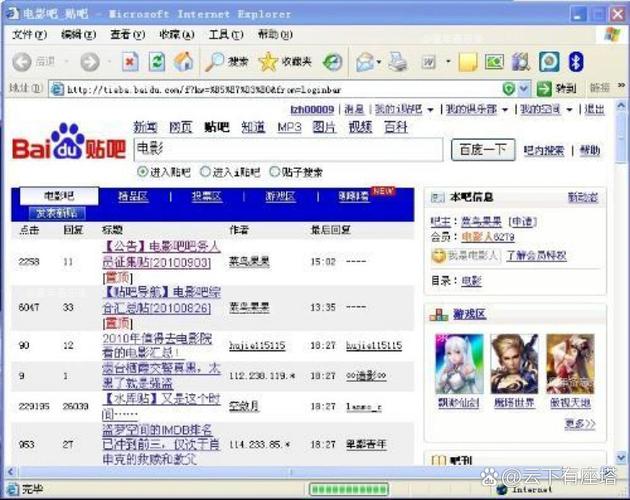Click the Bluetooth toolbar icon
The height and width of the screenshot is (500, 630).
point(576,62)
